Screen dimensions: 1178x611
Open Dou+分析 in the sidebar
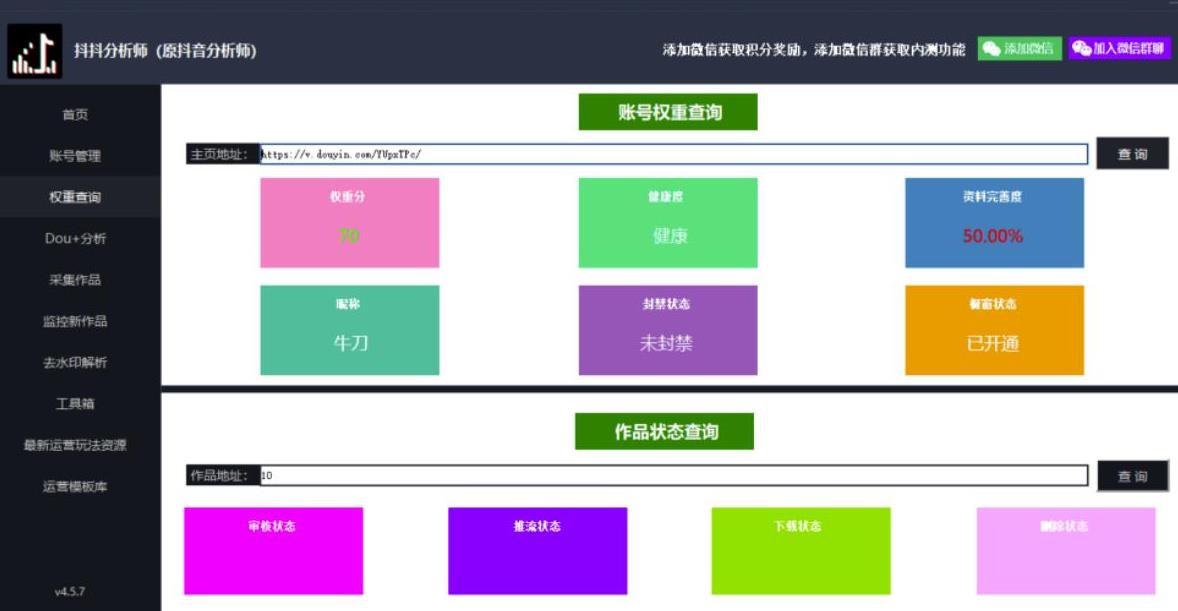[x=75, y=238]
